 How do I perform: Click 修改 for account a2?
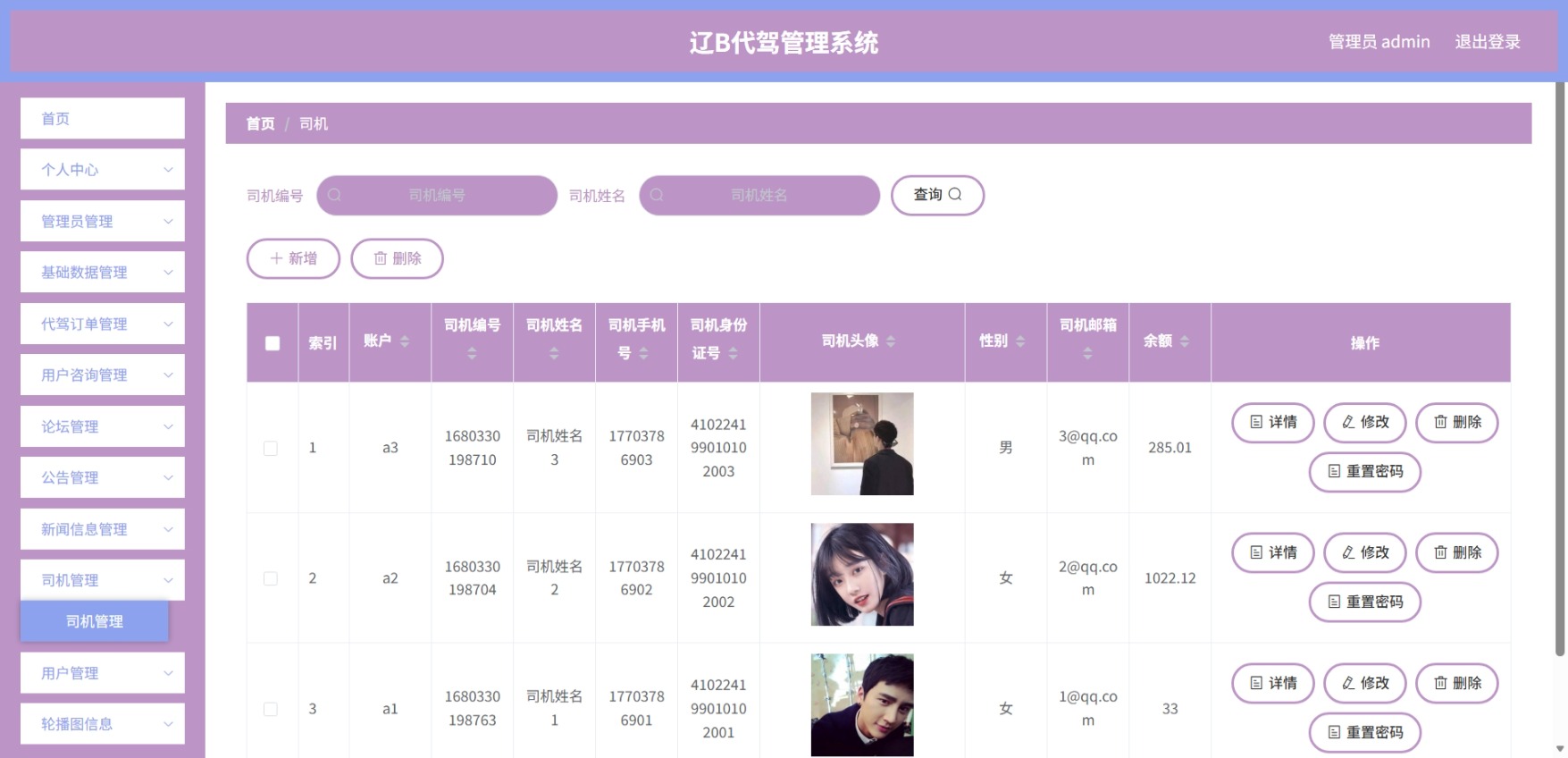click(x=1365, y=553)
